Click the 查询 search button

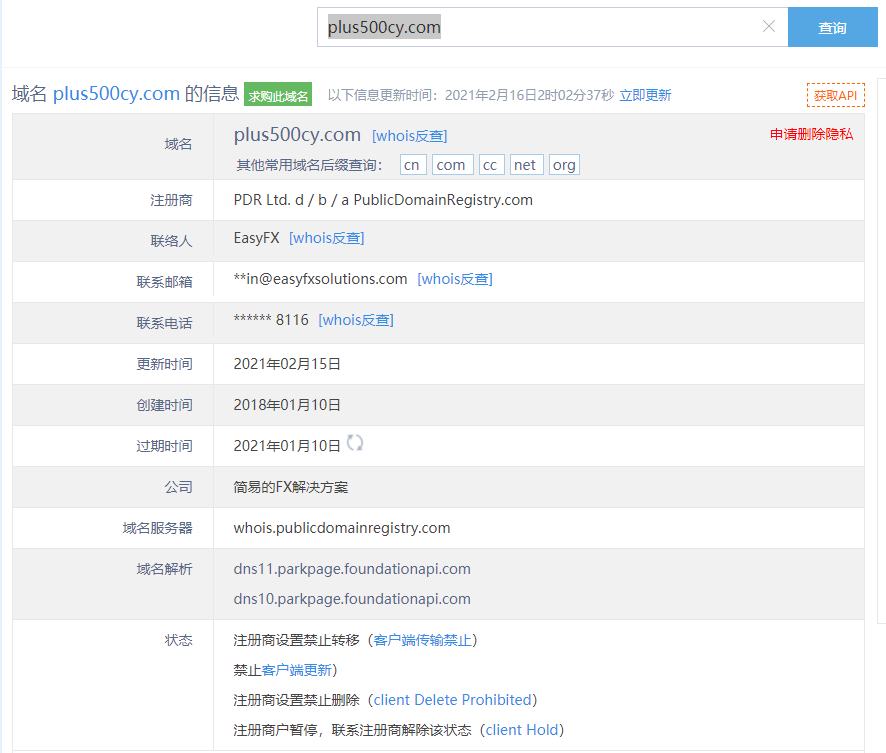[x=832, y=28]
